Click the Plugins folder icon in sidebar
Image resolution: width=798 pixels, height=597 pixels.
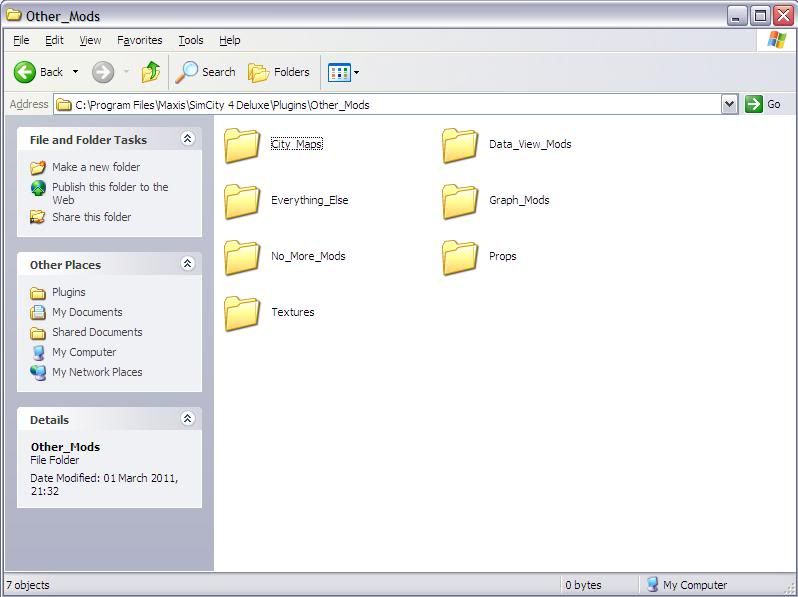pyautogui.click(x=38, y=293)
